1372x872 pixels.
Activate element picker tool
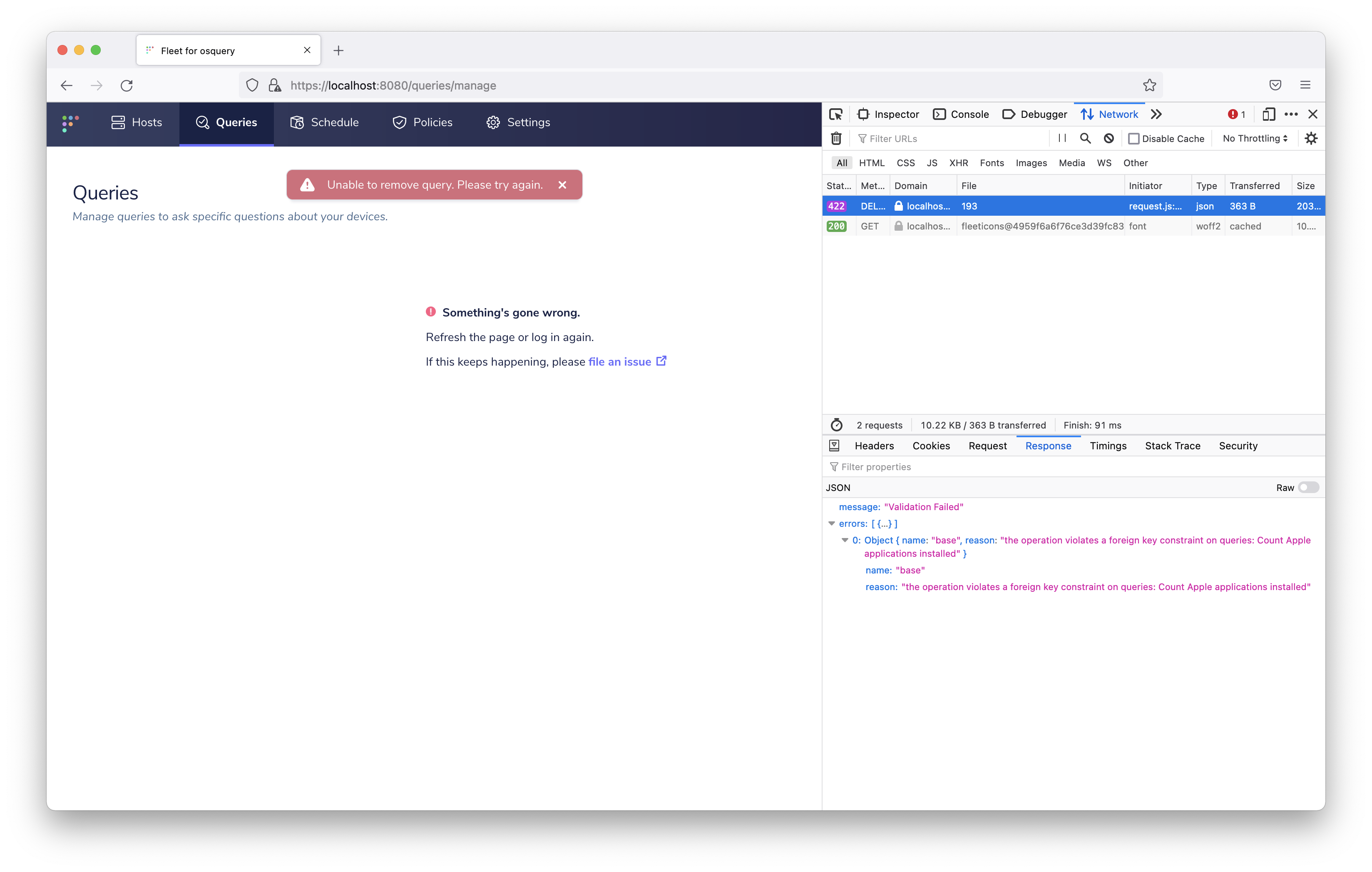[x=836, y=115]
